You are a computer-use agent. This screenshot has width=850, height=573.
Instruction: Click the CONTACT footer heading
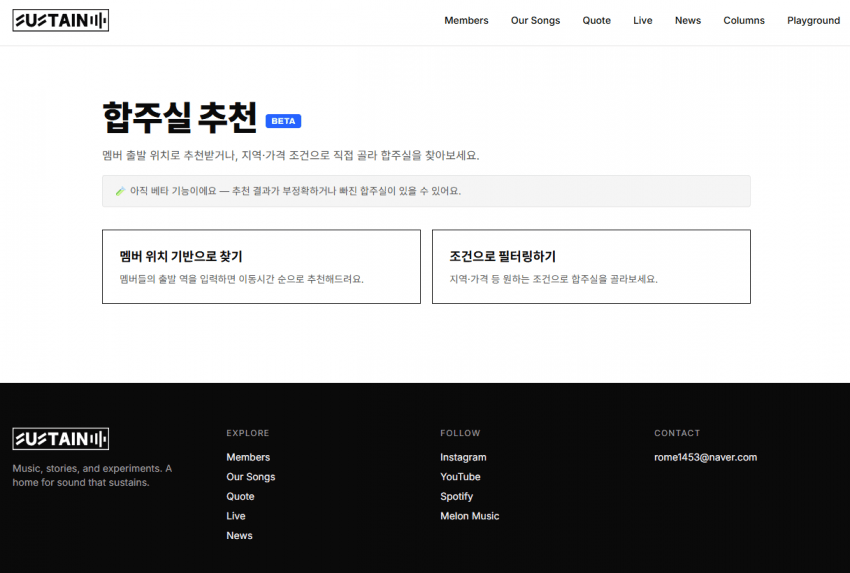[677, 433]
